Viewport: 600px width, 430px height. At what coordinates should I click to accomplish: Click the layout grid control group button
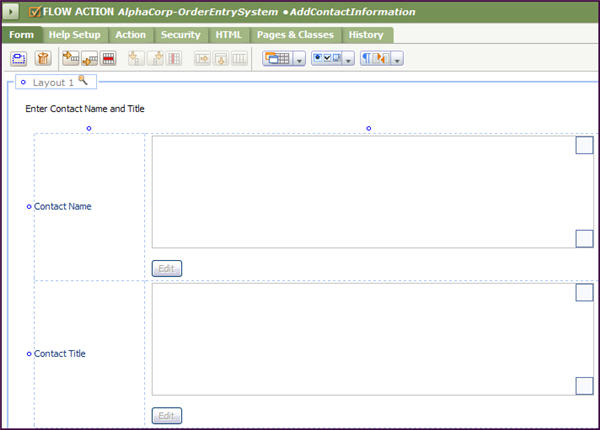click(x=278, y=59)
